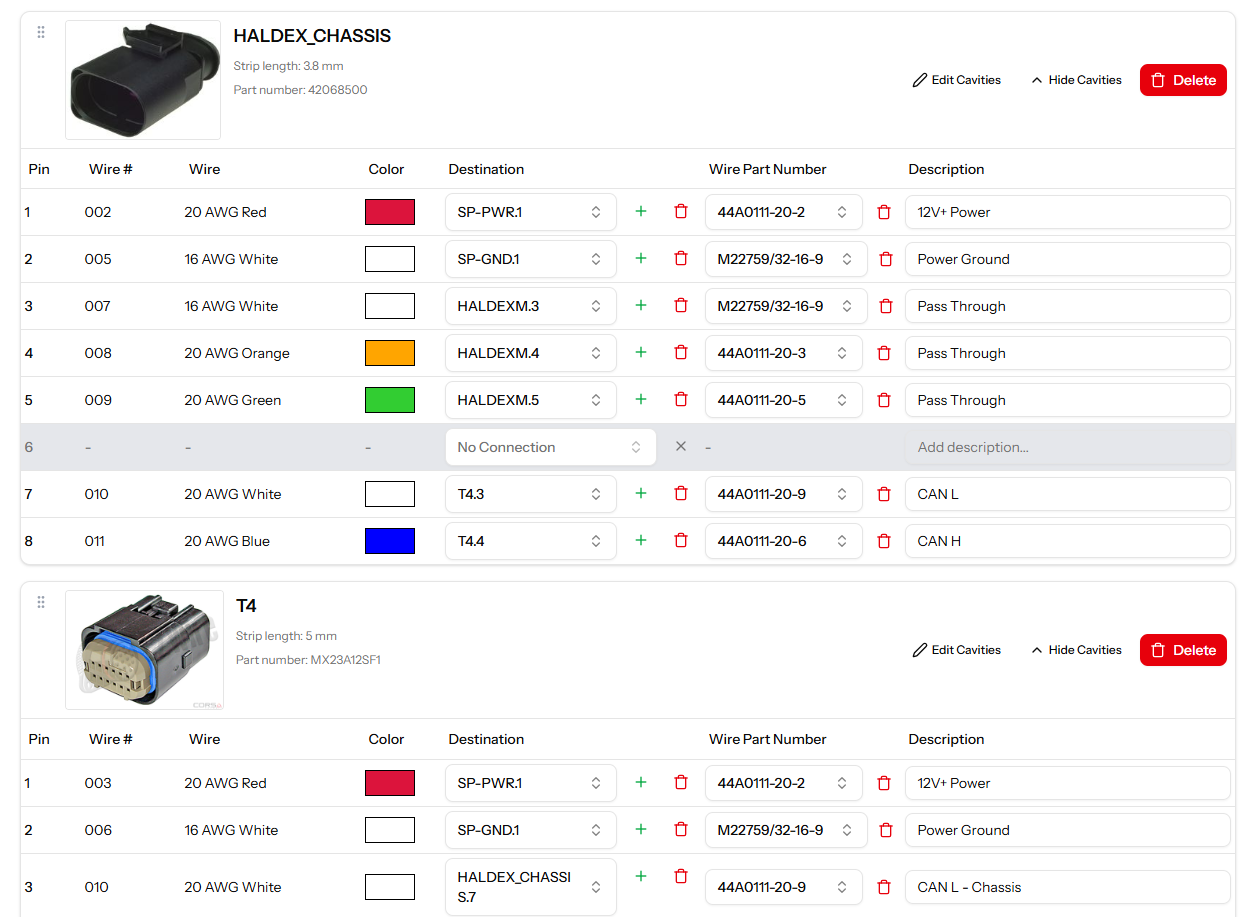
Task: Click the Add description field on pin 6
Action: click(1067, 446)
